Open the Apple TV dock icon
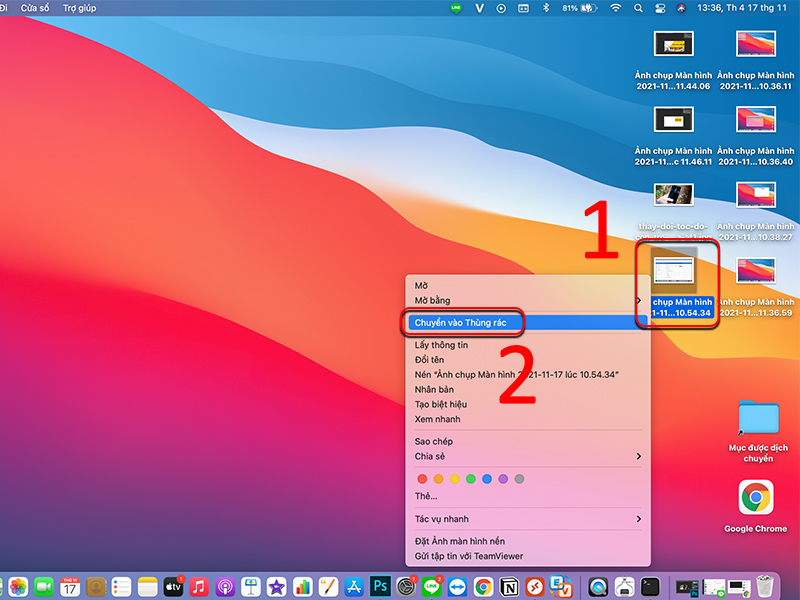Image resolution: width=800 pixels, height=600 pixels. pos(172,586)
